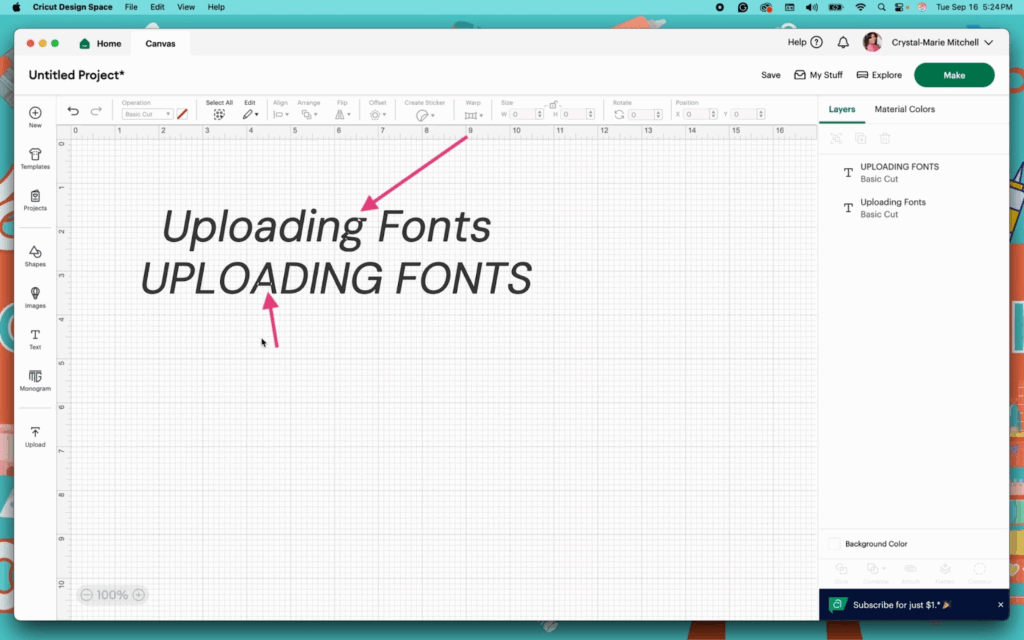Click the Select All icon

tap(219, 114)
